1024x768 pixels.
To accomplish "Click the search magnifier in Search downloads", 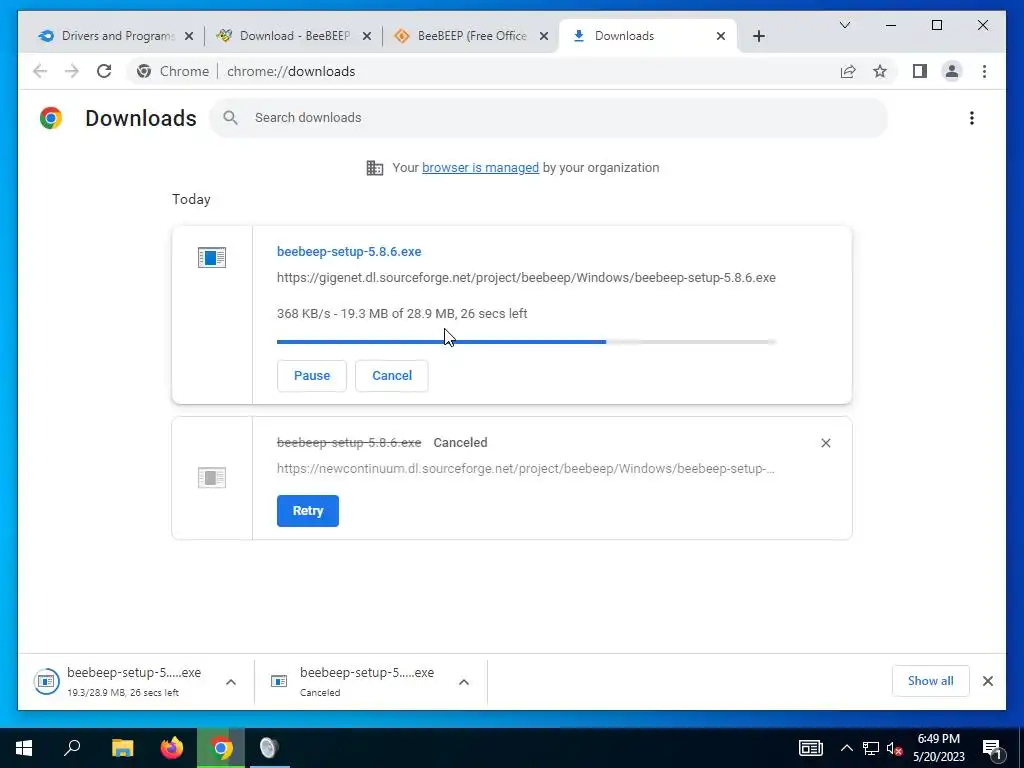I will click(x=230, y=118).
